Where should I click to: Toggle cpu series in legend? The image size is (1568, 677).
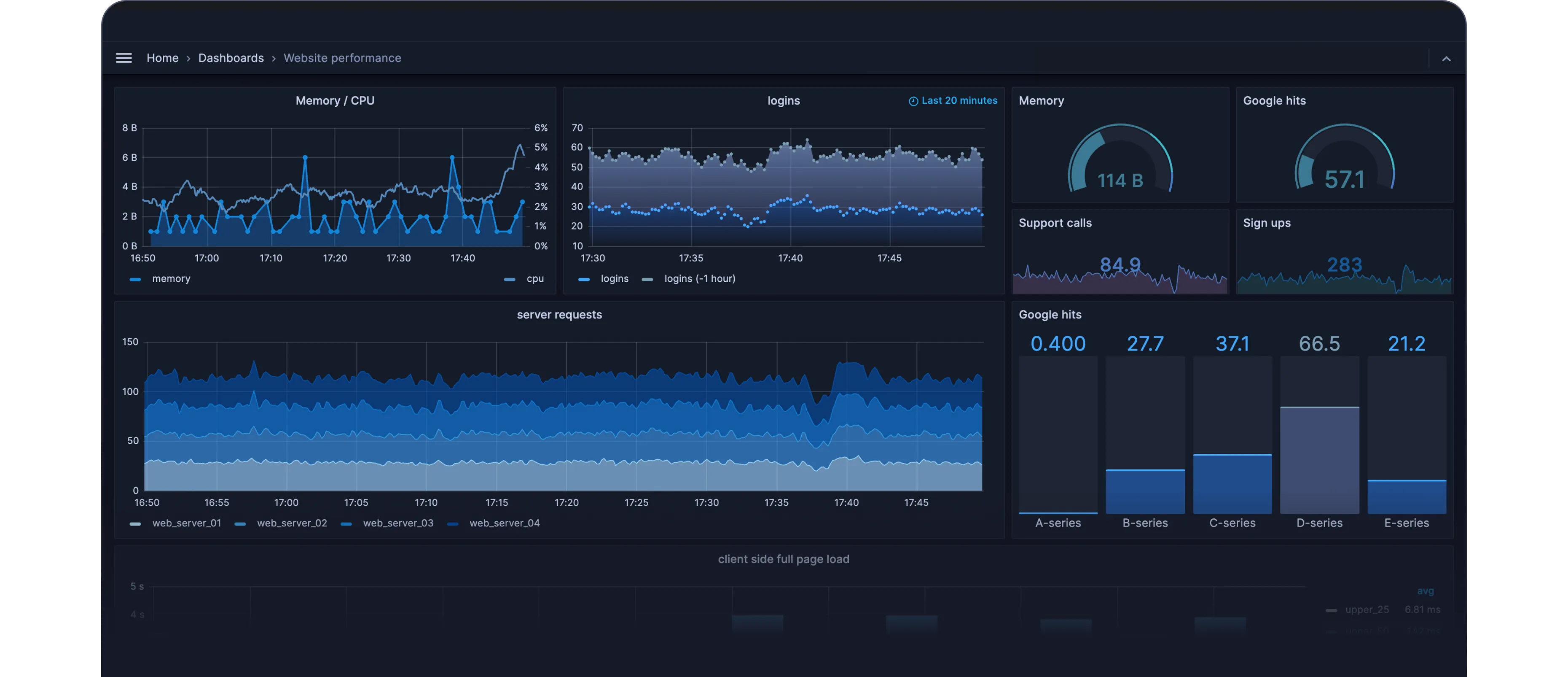pyautogui.click(x=534, y=278)
